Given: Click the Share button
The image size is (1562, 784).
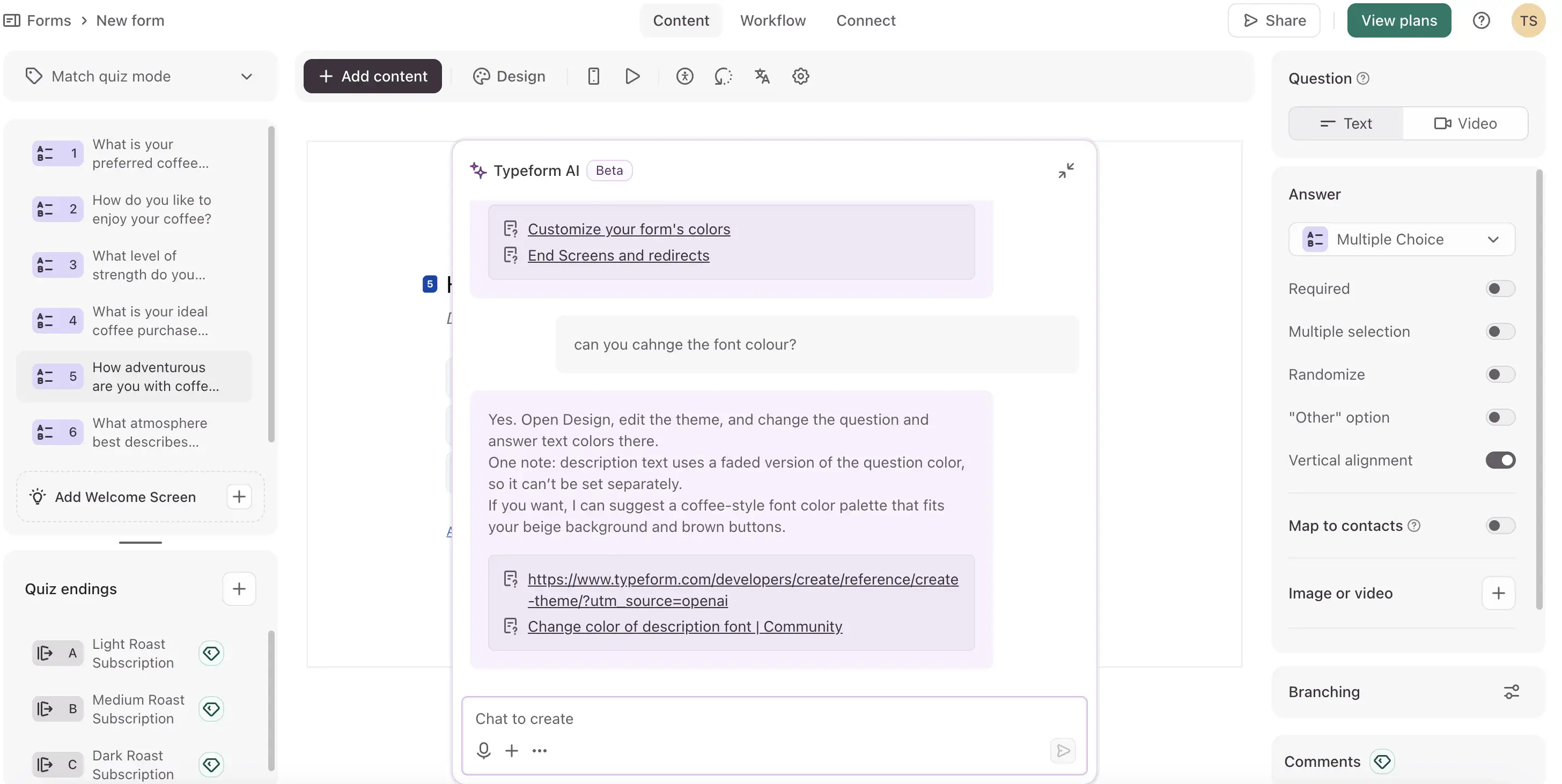Looking at the screenshot, I should (1273, 20).
